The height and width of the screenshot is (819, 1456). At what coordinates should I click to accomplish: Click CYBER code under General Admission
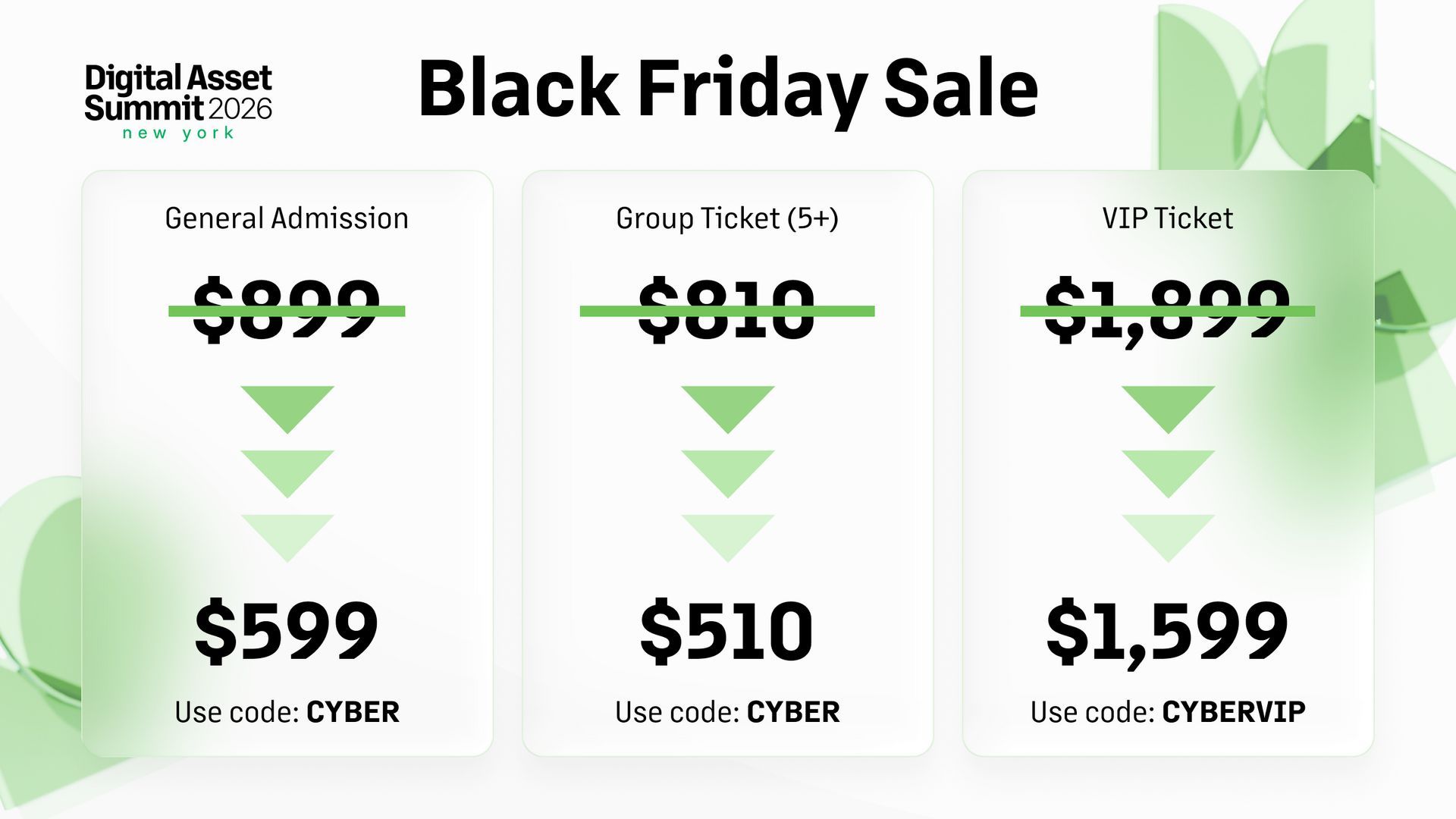coord(353,712)
